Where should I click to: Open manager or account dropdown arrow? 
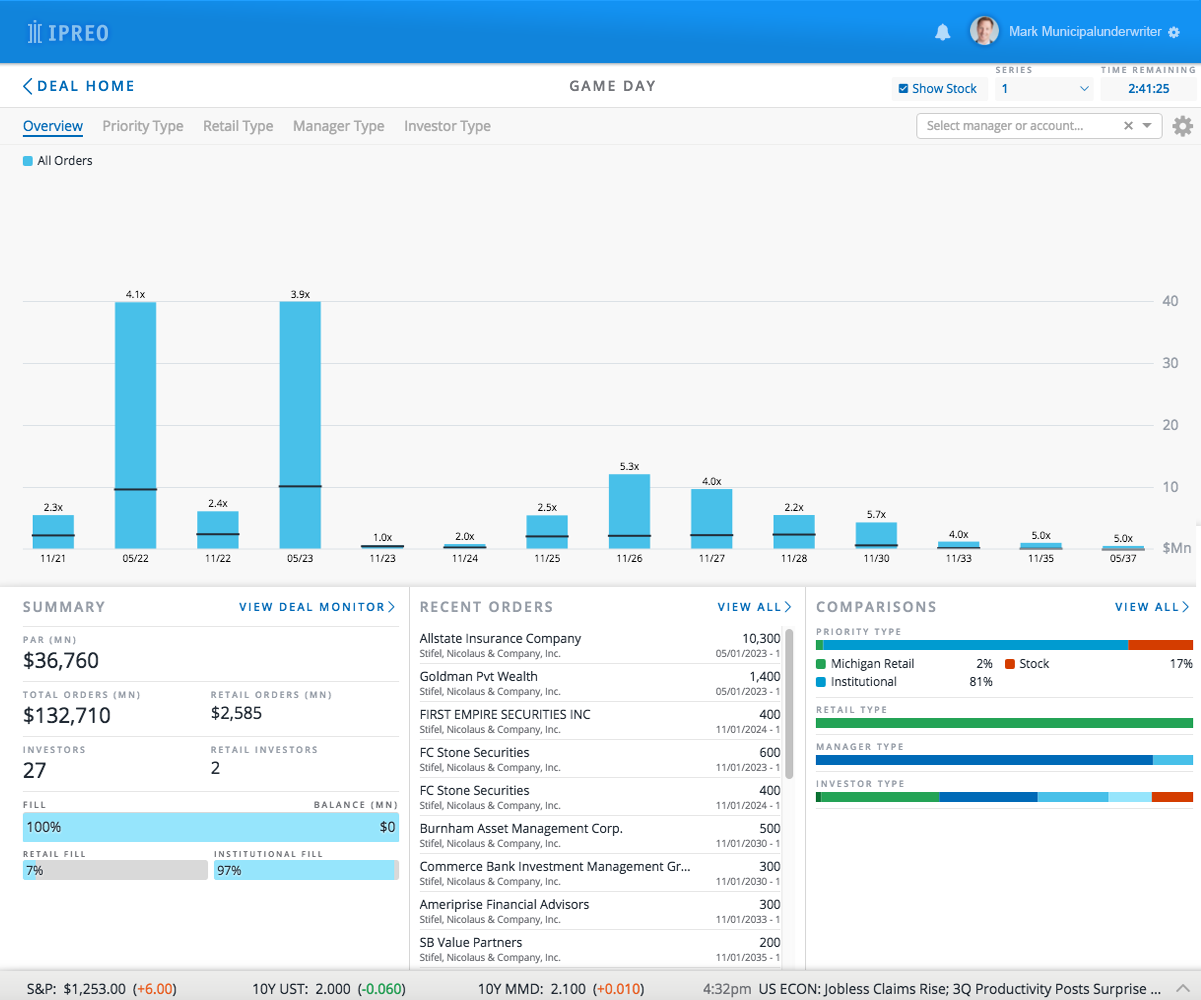coord(1147,126)
